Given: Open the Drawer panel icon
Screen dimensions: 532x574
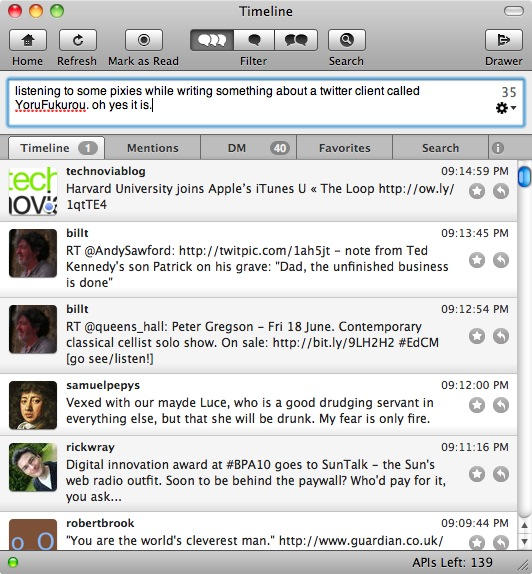Looking at the screenshot, I should click(x=503, y=40).
